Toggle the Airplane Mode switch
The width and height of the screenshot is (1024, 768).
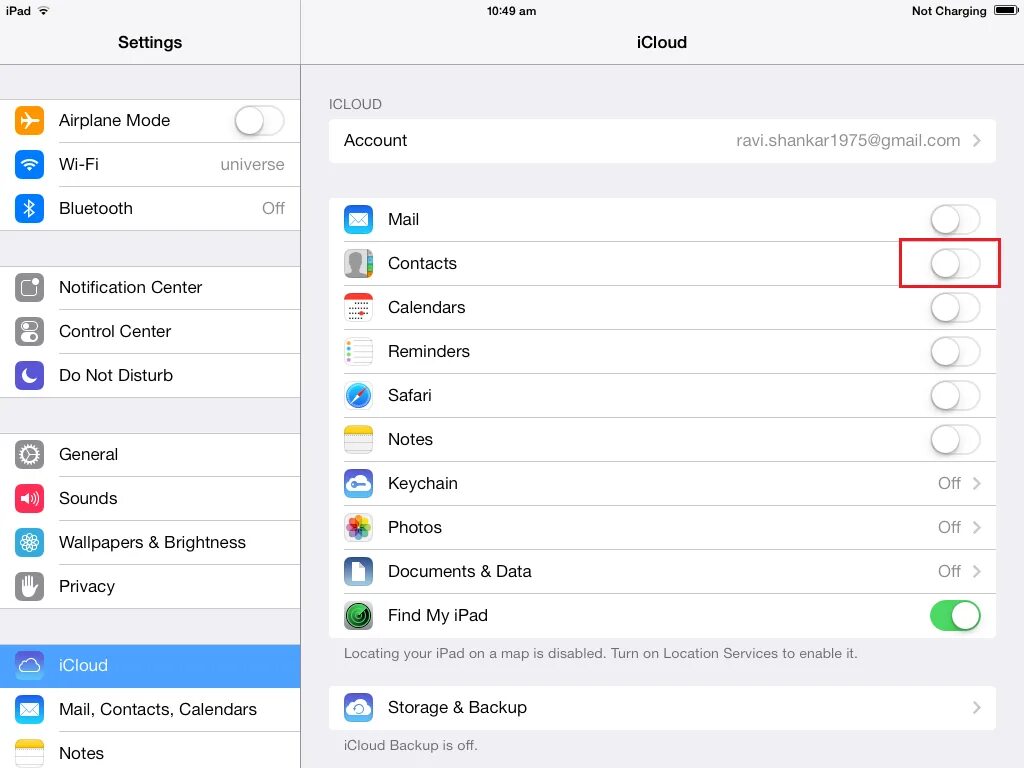pyautogui.click(x=259, y=121)
